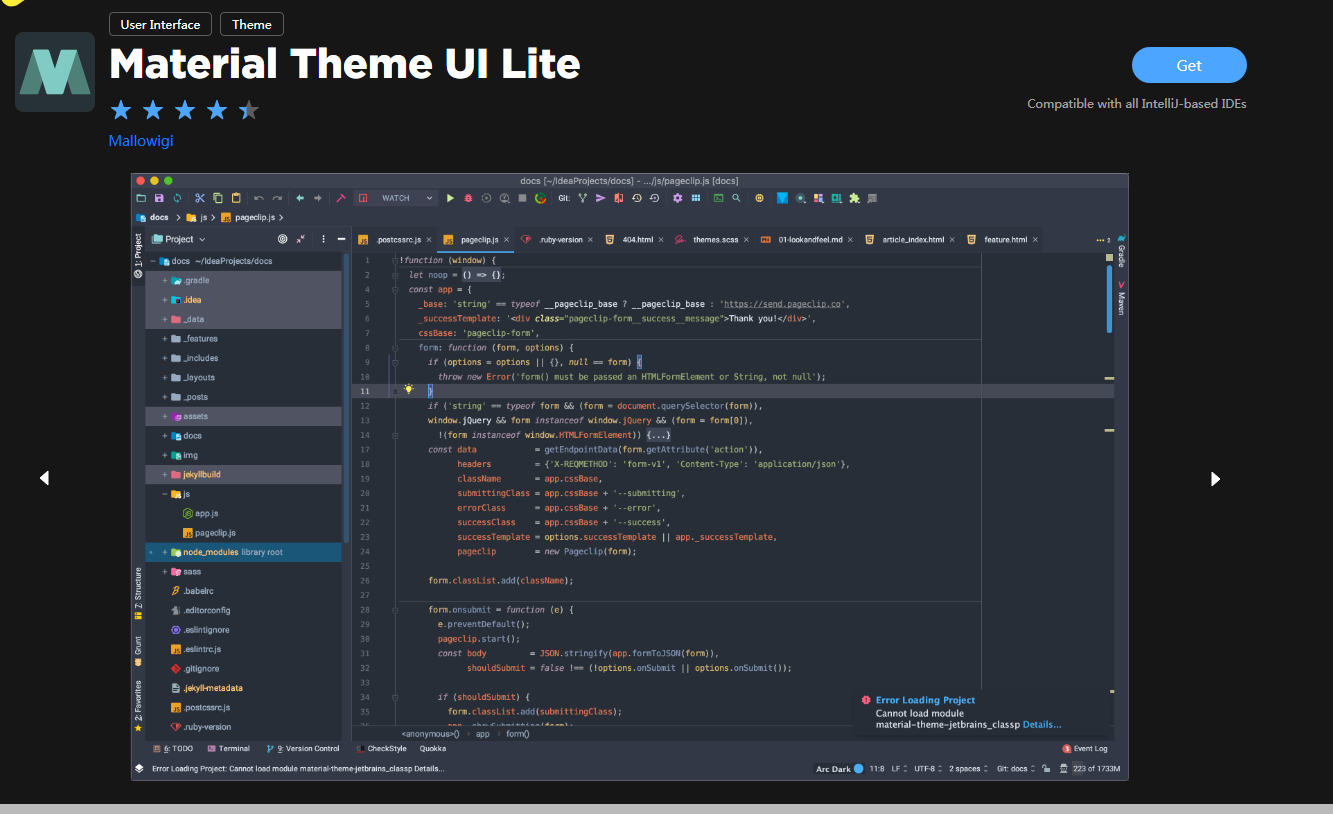Expand the _posts folder
The width and height of the screenshot is (1333, 814).
(x=163, y=397)
